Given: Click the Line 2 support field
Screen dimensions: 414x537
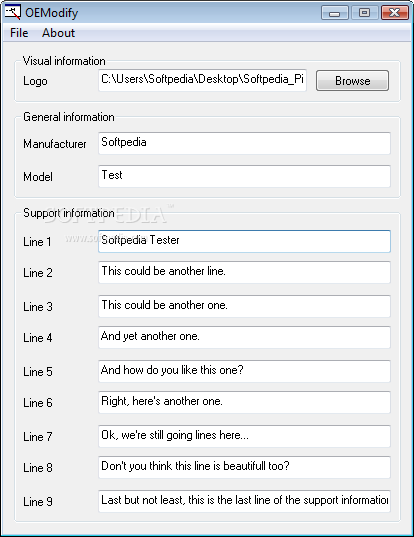Looking at the screenshot, I should [244, 272].
